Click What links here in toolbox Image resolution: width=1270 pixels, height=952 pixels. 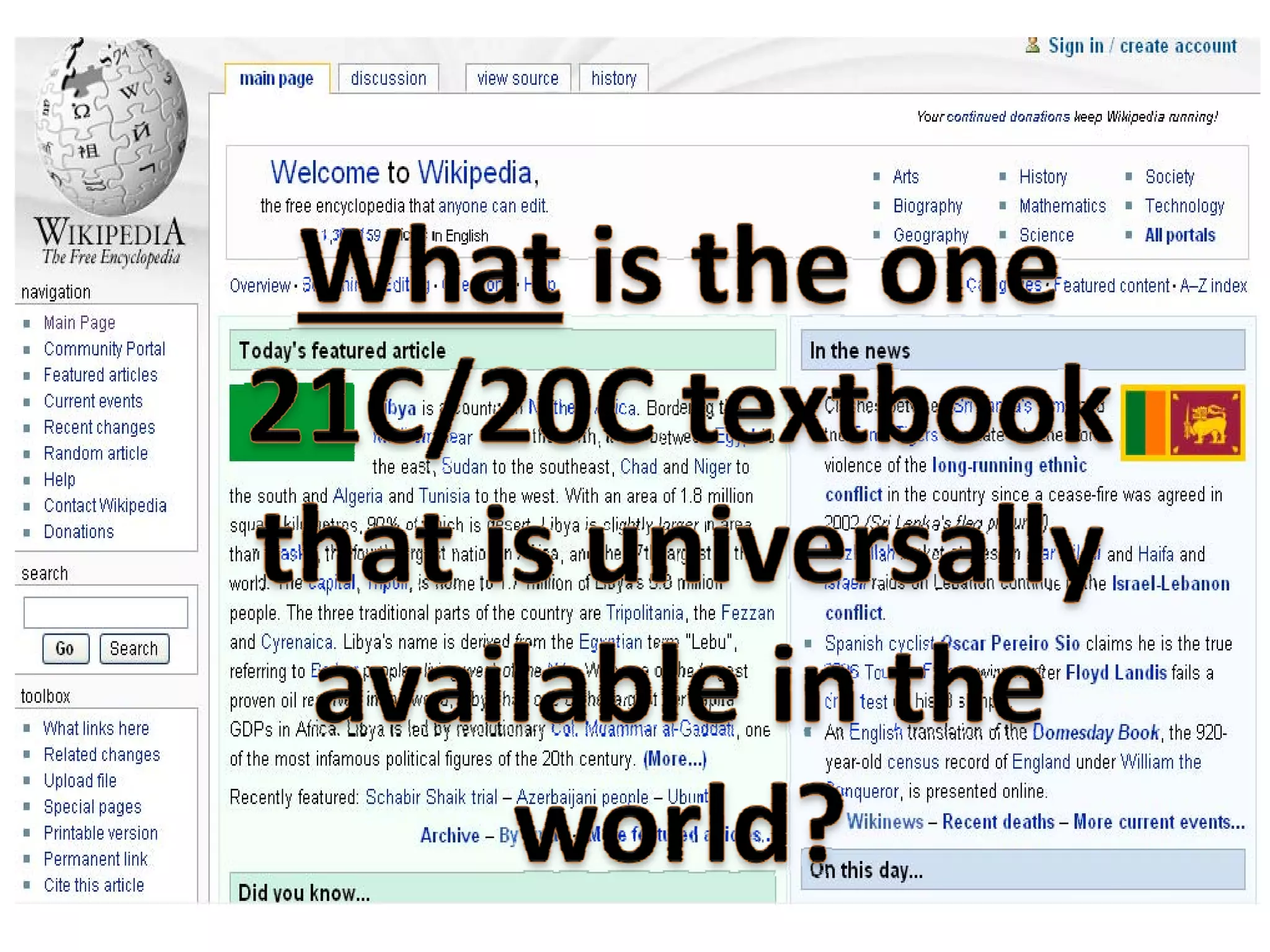click(96, 728)
